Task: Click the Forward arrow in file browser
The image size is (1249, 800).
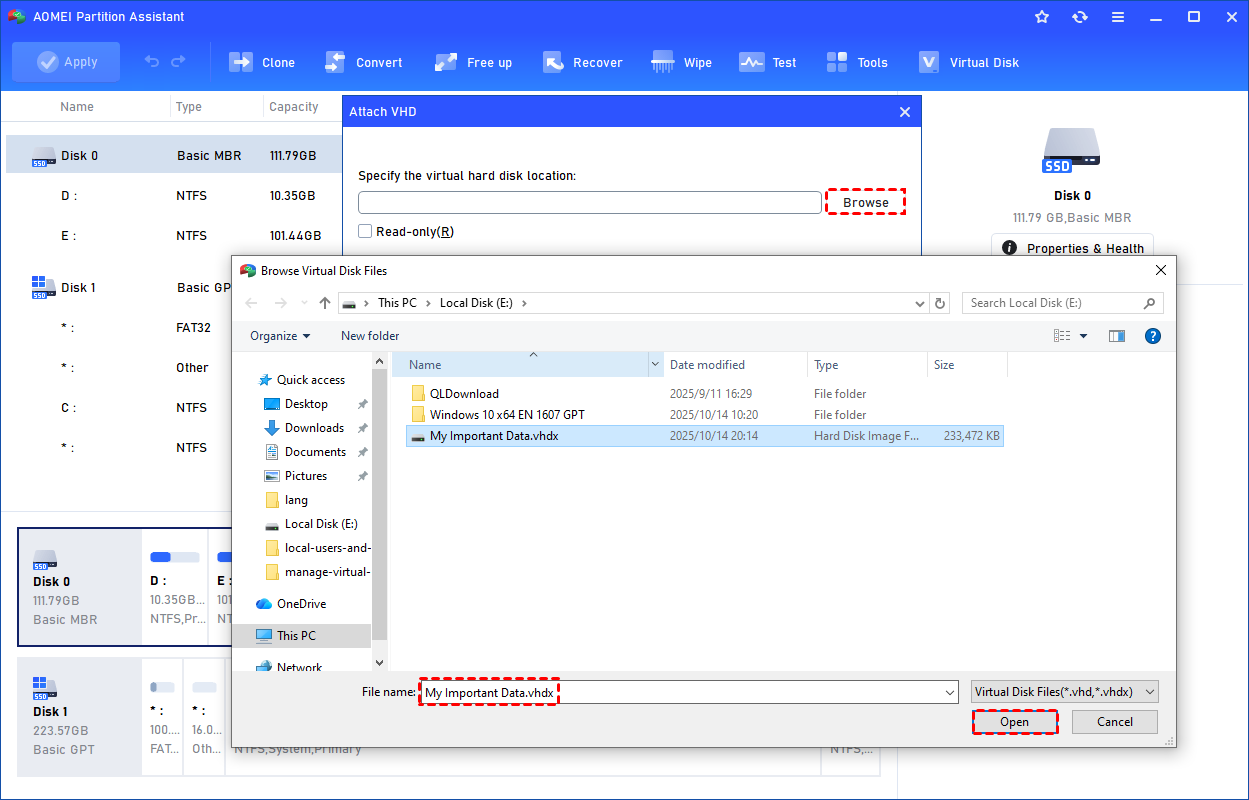Action: click(x=281, y=303)
